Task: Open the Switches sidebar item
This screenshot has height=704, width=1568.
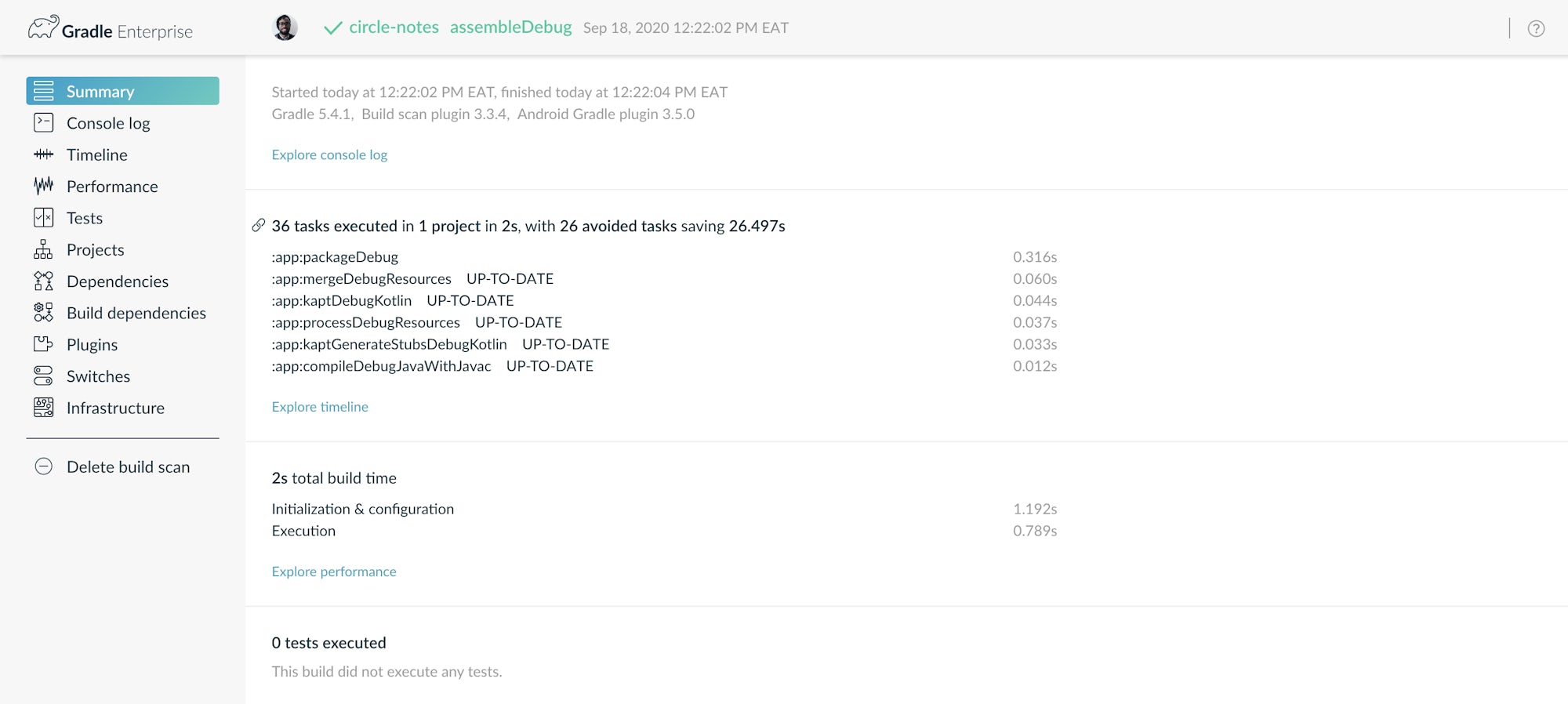Action: click(x=98, y=376)
